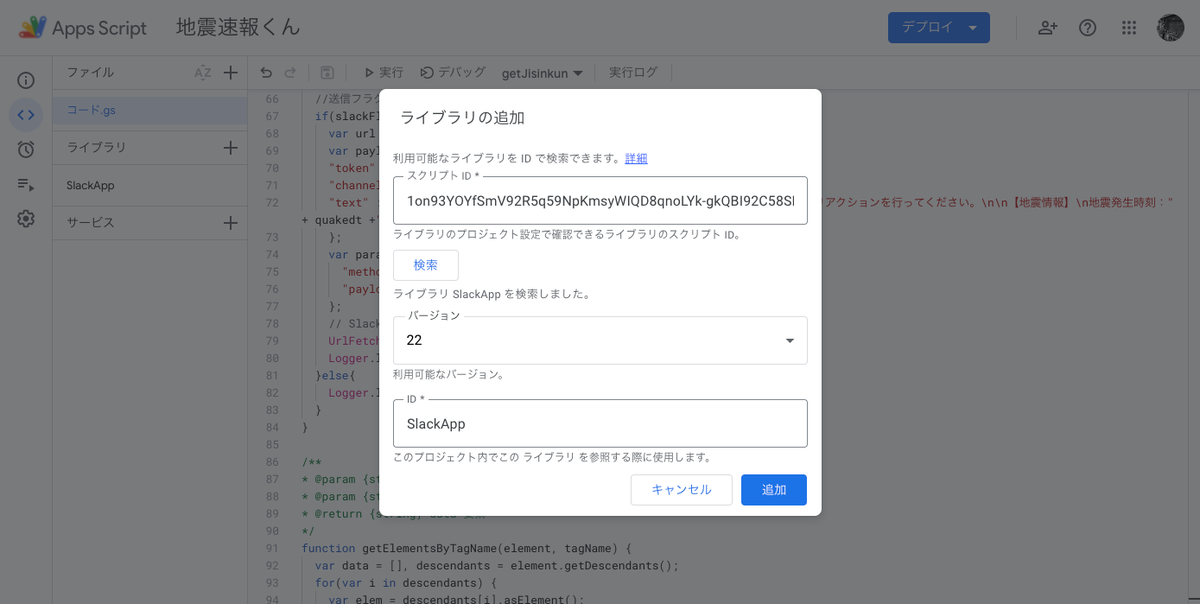
Task: Share project with add-person icon
Action: point(1048,28)
